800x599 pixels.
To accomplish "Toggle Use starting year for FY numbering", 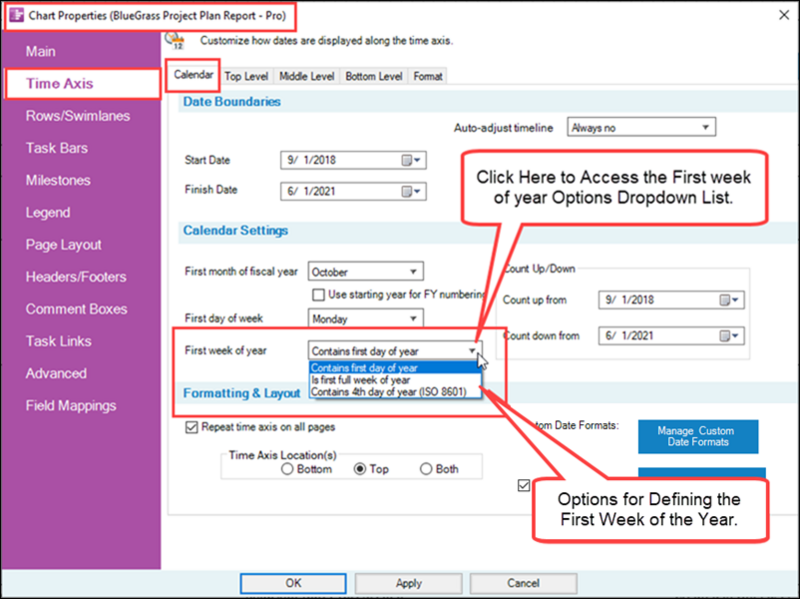I will tap(318, 295).
